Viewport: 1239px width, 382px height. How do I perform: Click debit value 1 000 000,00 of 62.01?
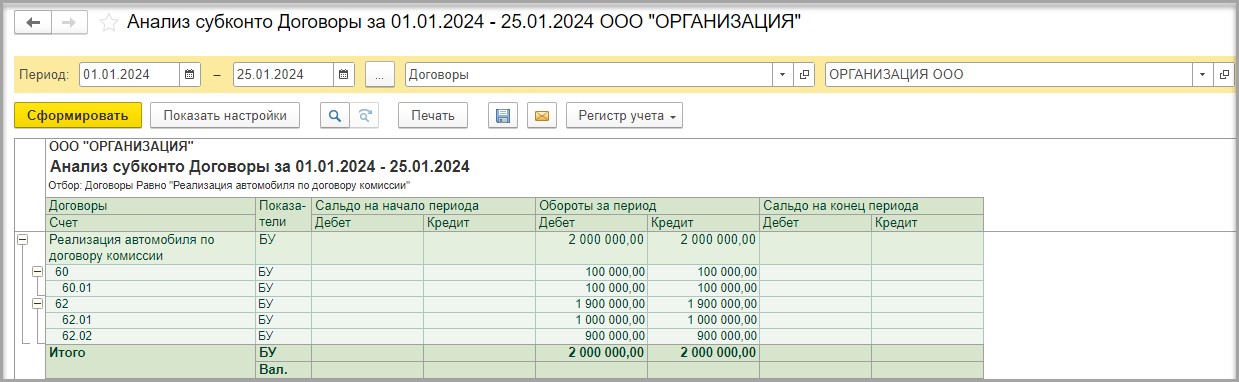(591, 319)
